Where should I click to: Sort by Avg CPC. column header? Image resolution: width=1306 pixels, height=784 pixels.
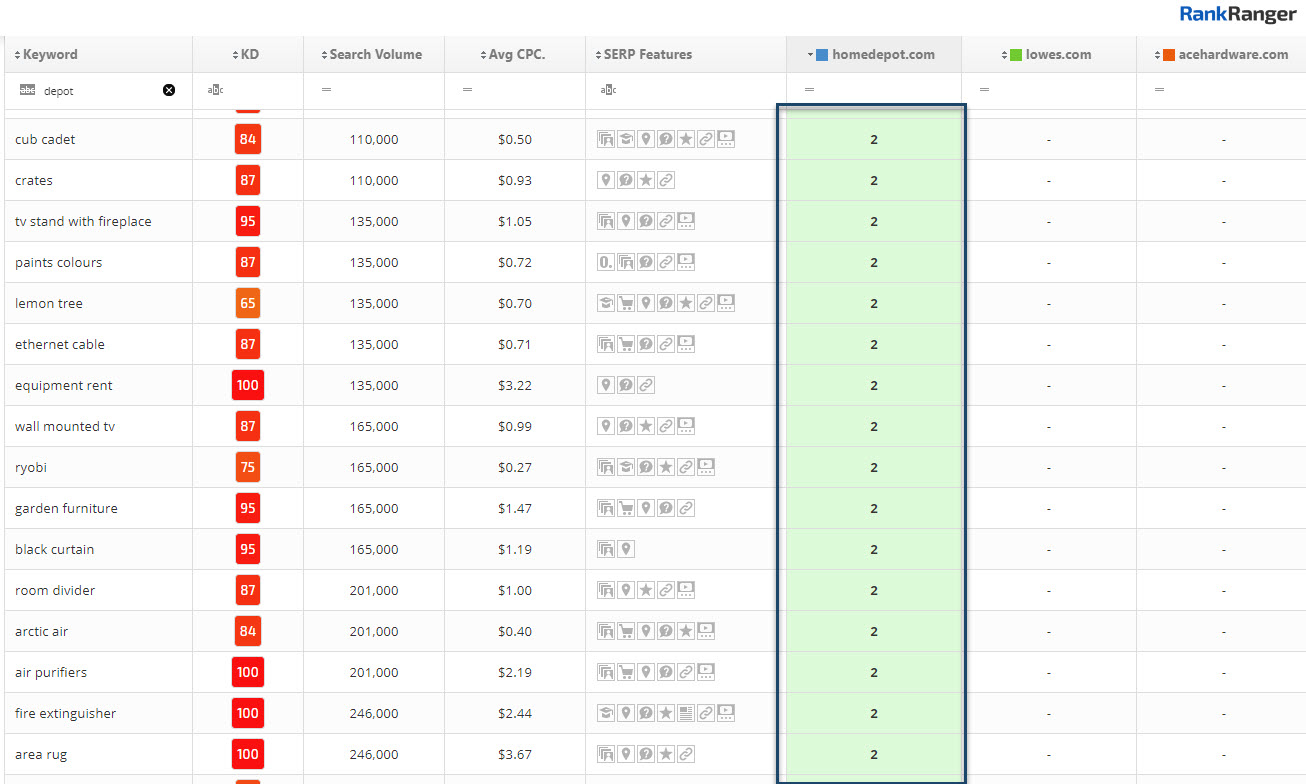(x=517, y=54)
